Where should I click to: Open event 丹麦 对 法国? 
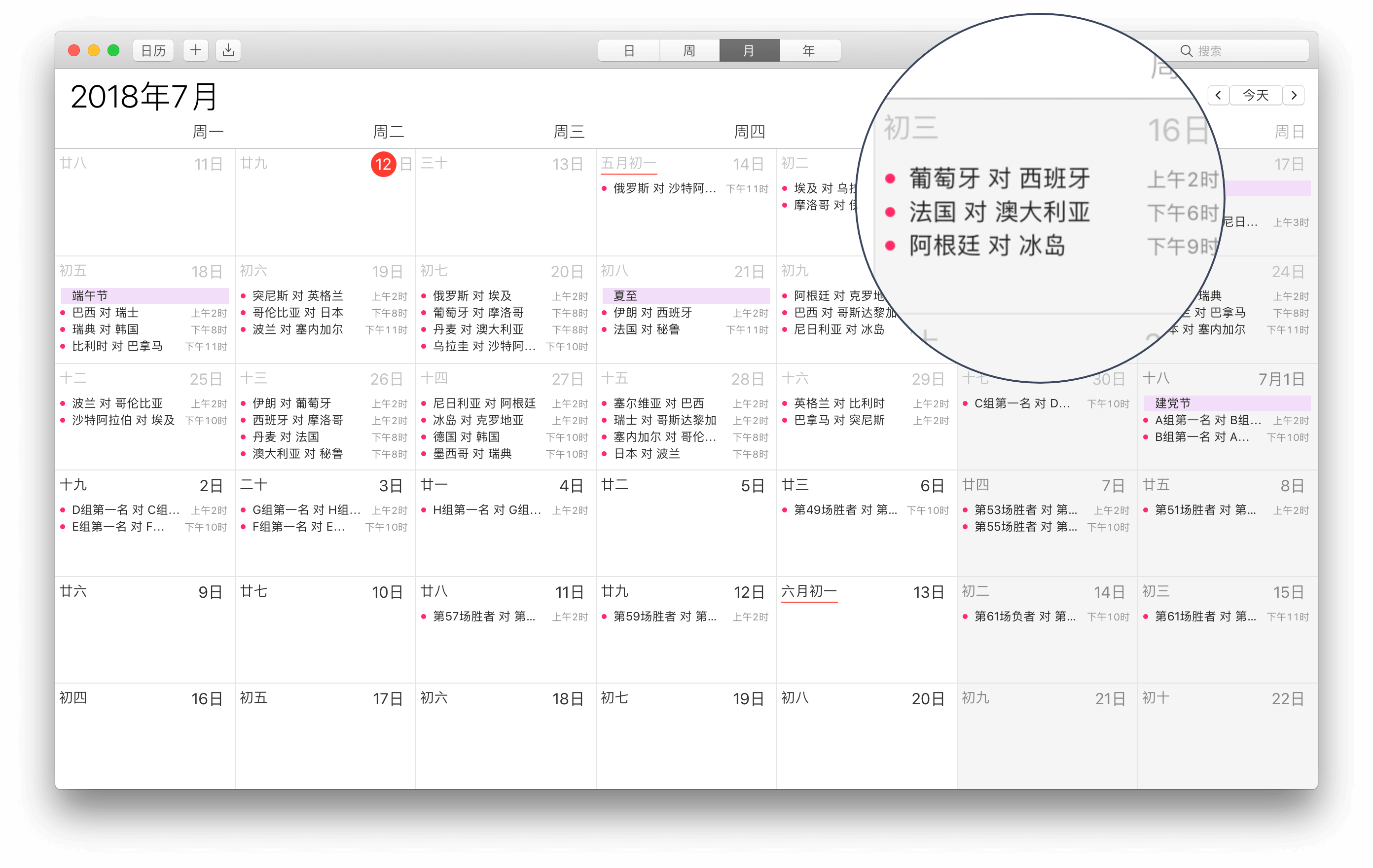coord(324,437)
